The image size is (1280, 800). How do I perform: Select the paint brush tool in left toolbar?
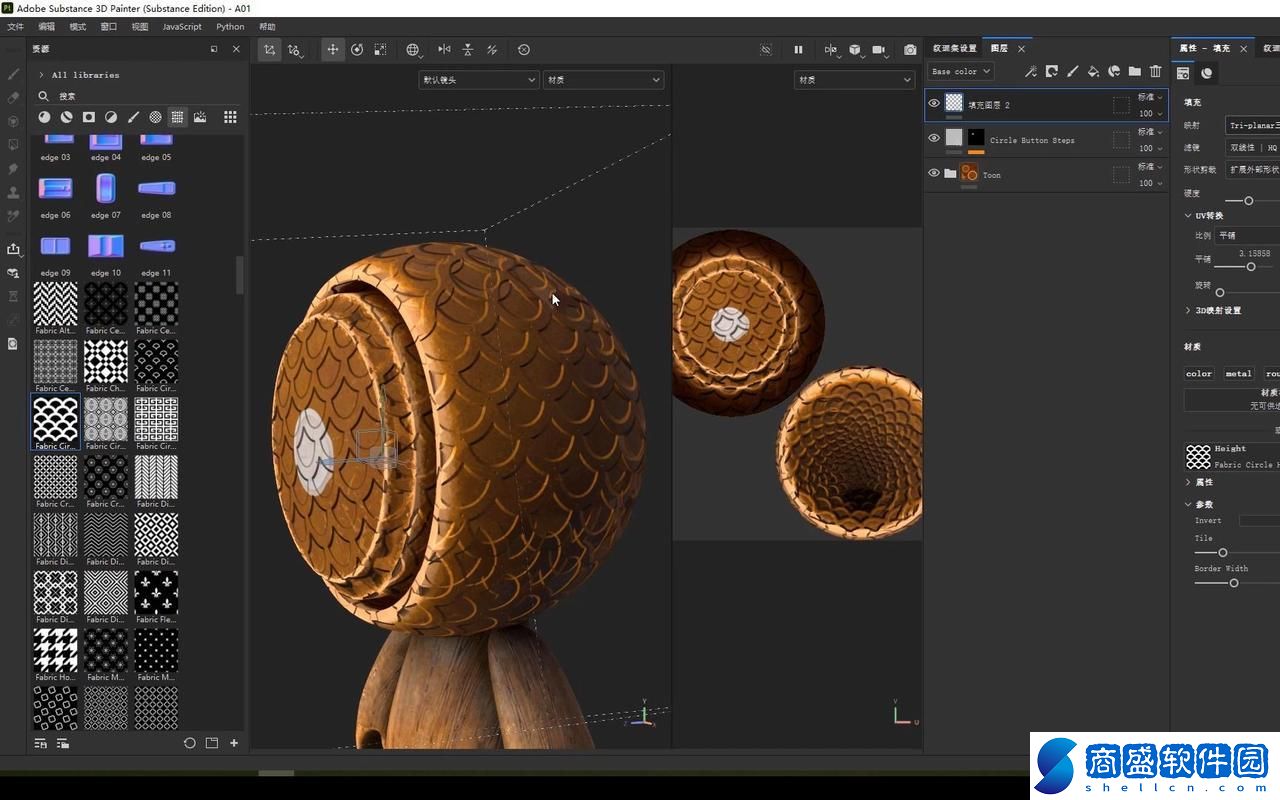(13, 73)
